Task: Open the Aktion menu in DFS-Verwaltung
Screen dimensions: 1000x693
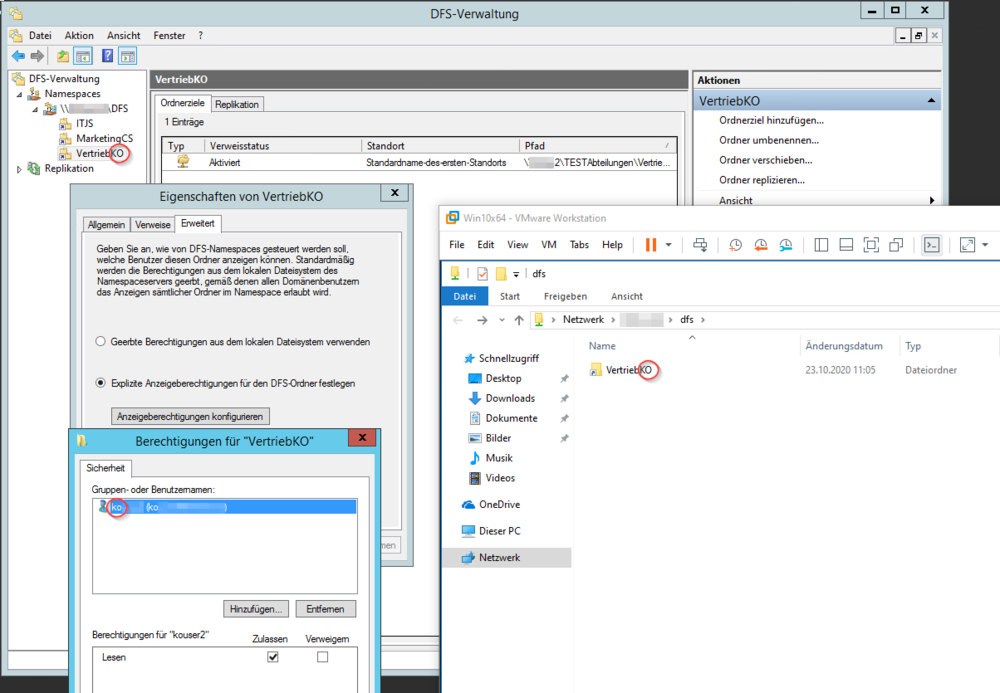Action: [x=78, y=35]
